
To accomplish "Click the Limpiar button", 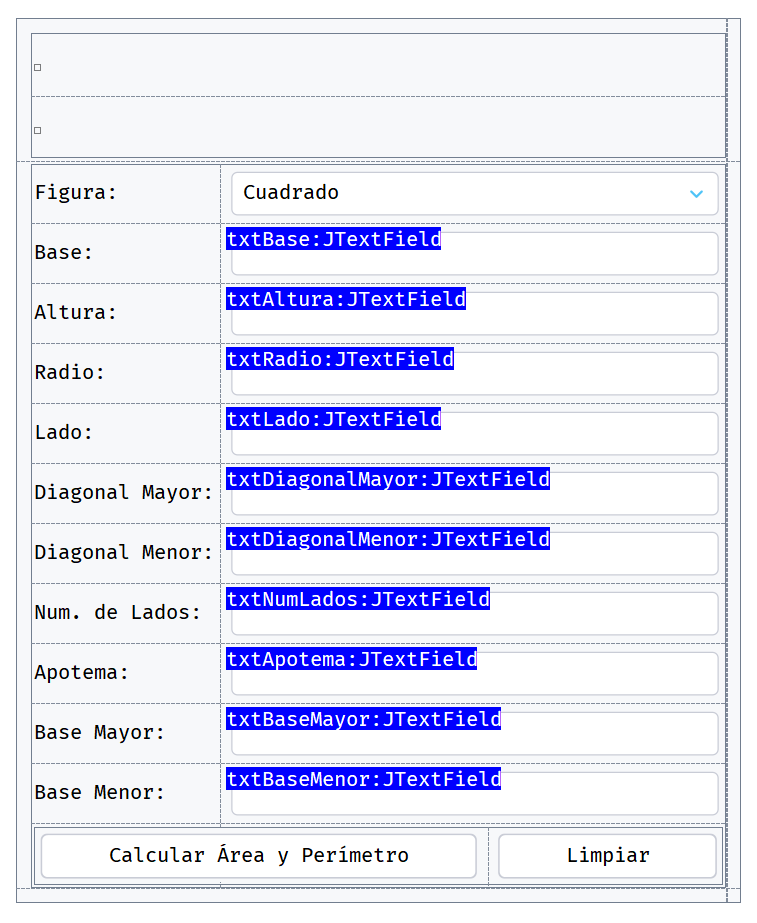I will tap(607, 856).
